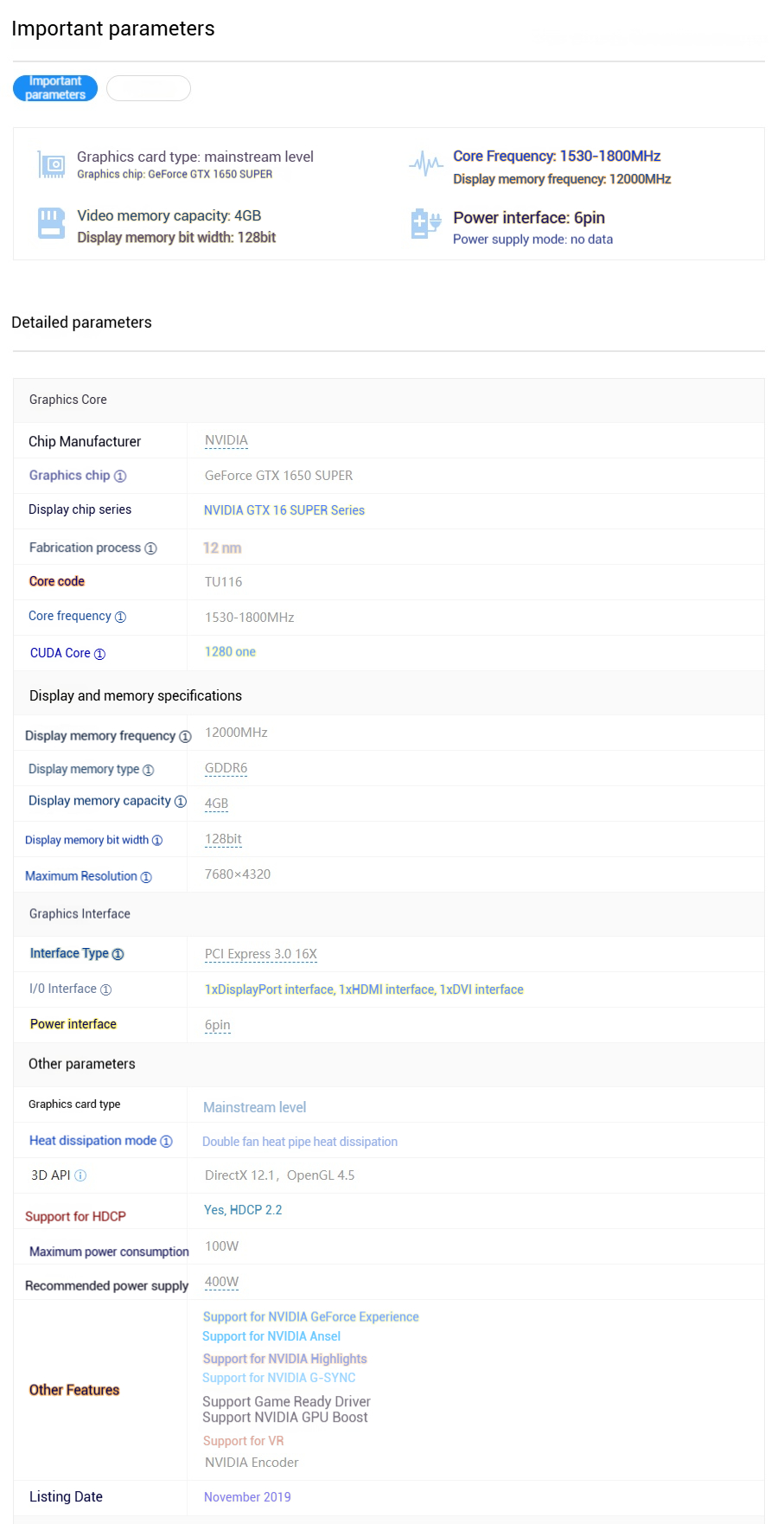
Task: Click the TU116 core code value
Action: (x=224, y=582)
